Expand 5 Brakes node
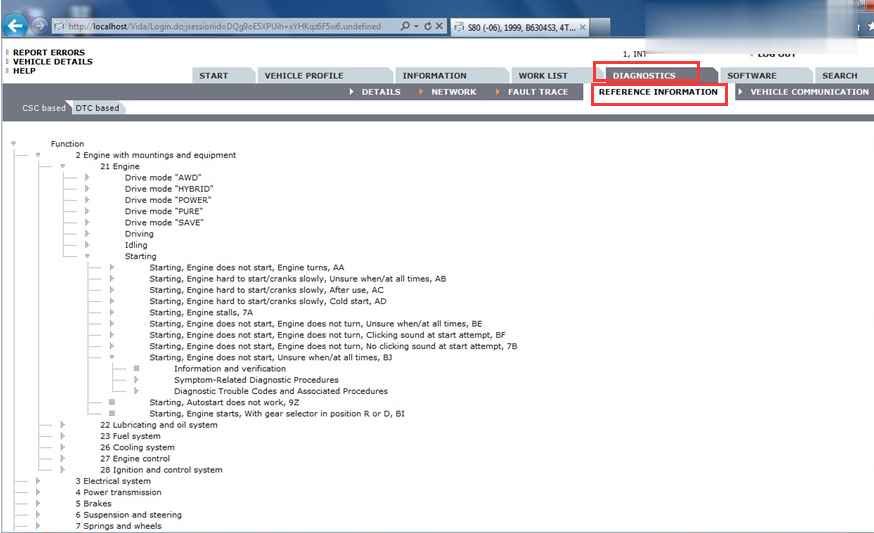 coord(38,503)
